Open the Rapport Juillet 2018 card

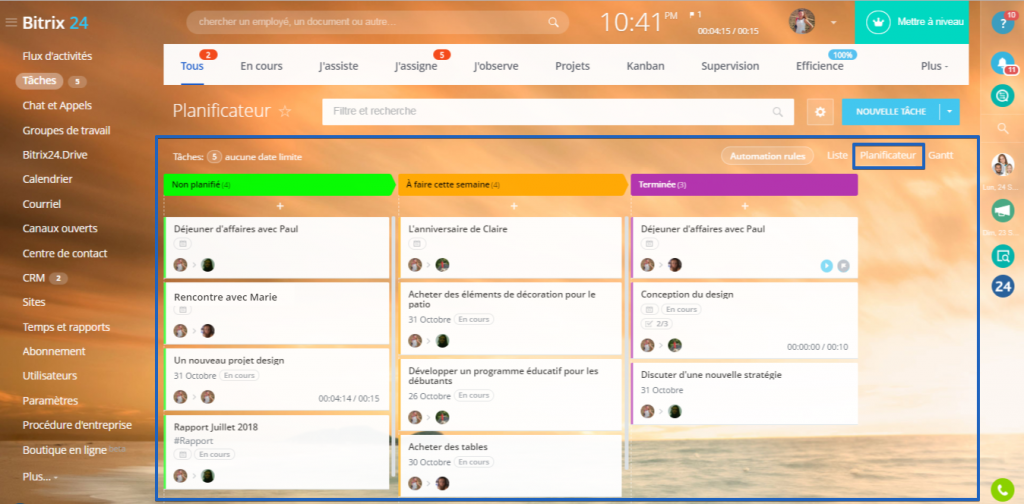coord(276,452)
